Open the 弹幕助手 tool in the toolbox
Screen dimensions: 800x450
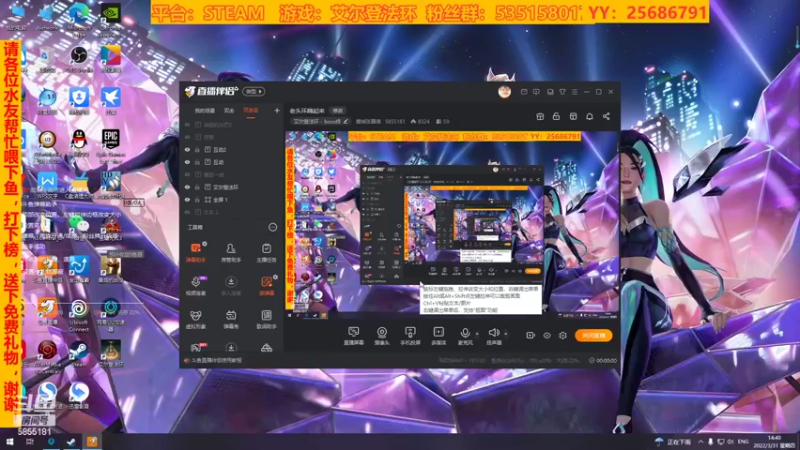click(195, 252)
